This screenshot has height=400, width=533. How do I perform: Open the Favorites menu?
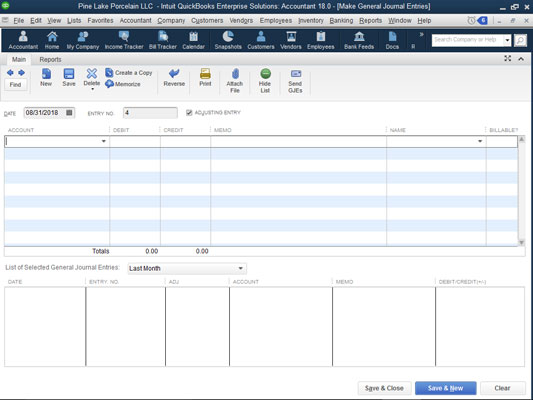click(x=100, y=20)
